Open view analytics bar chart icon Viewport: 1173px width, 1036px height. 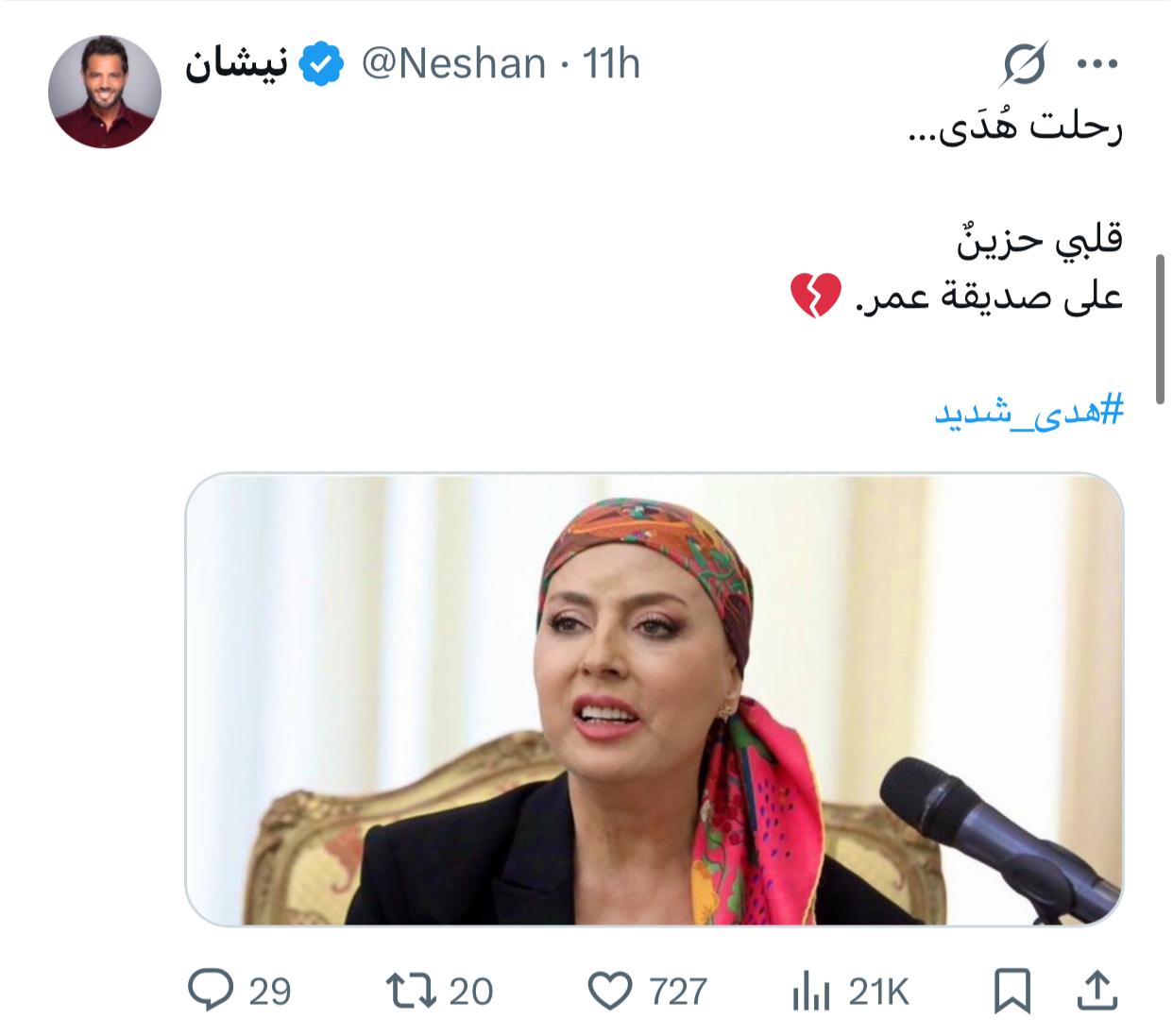coord(809,992)
